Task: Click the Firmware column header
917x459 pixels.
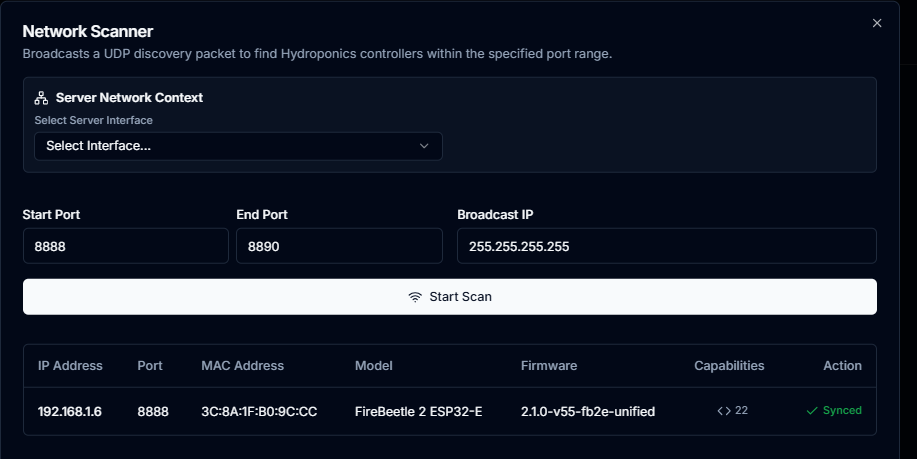Action: (x=549, y=365)
